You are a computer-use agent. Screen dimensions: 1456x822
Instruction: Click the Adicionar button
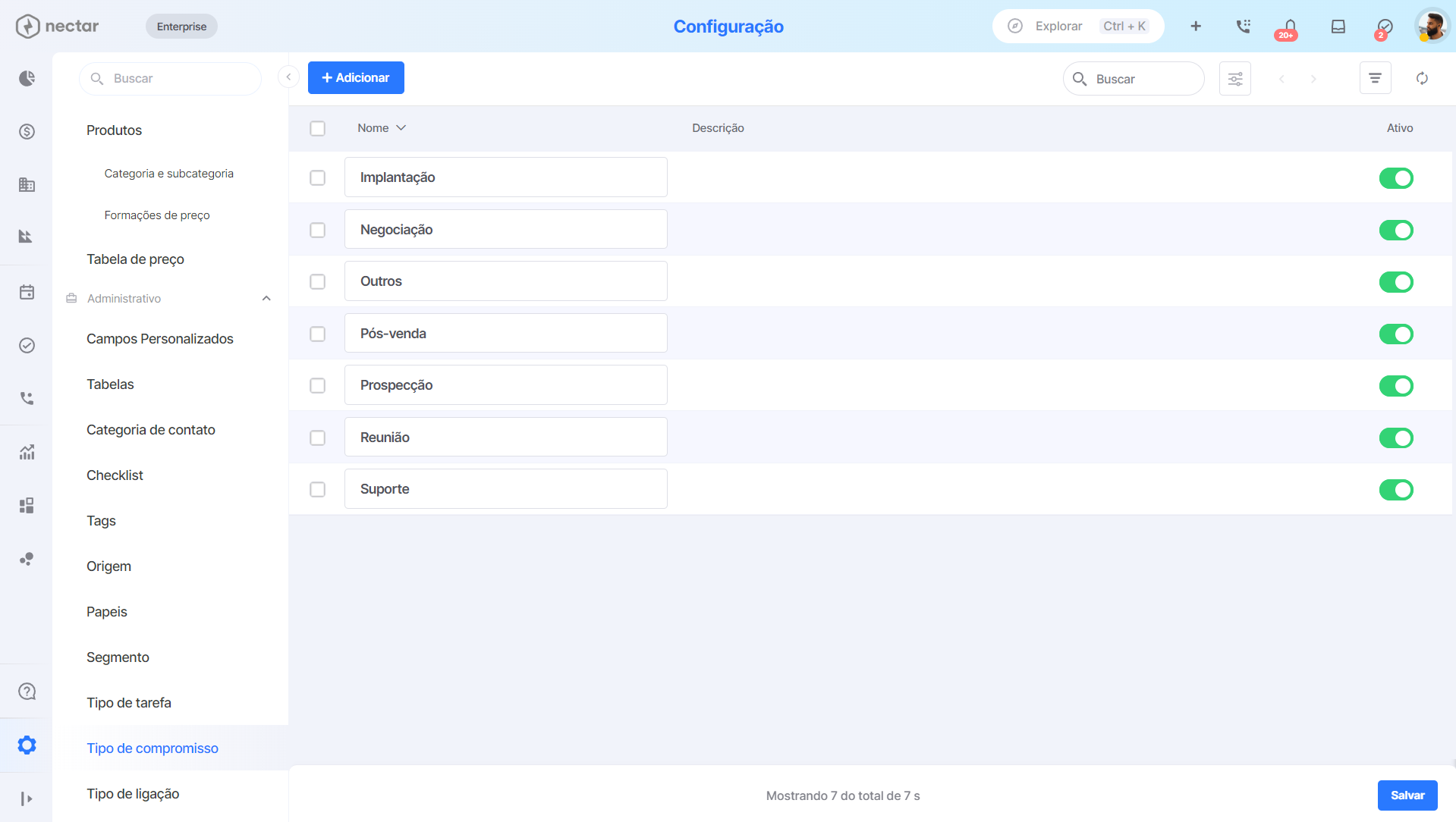pyautogui.click(x=356, y=78)
